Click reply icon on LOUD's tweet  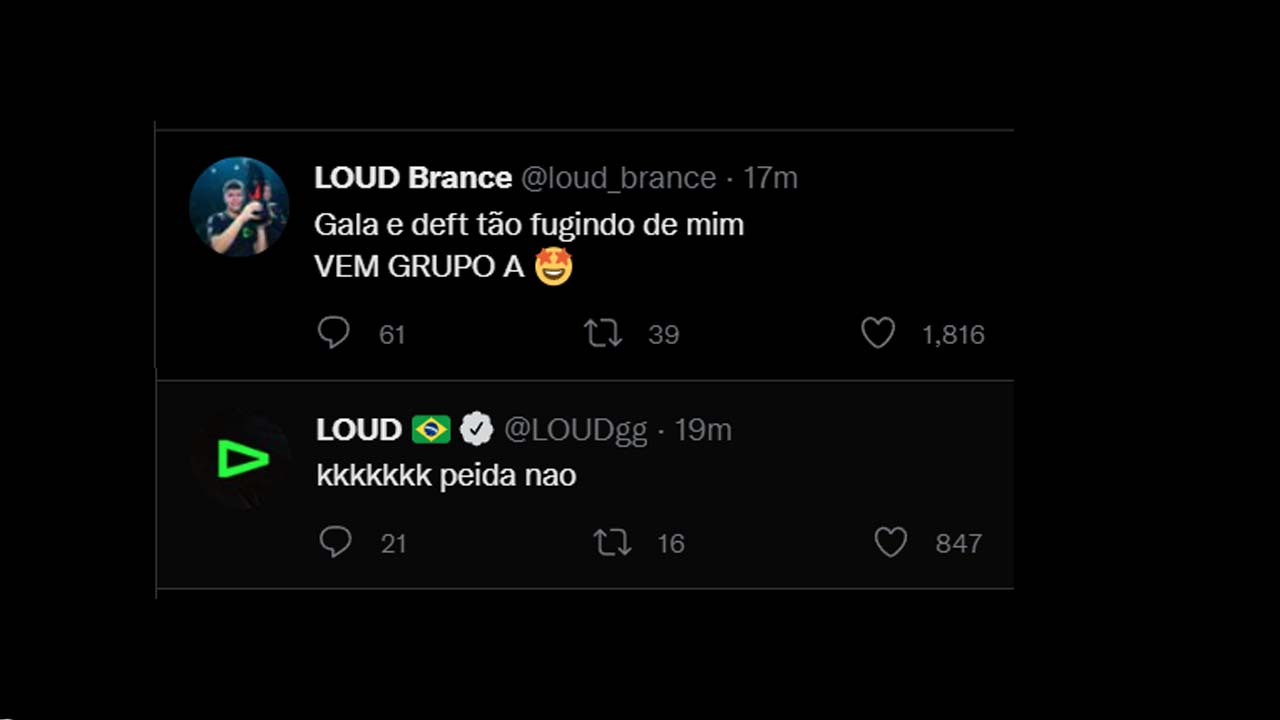(x=335, y=542)
